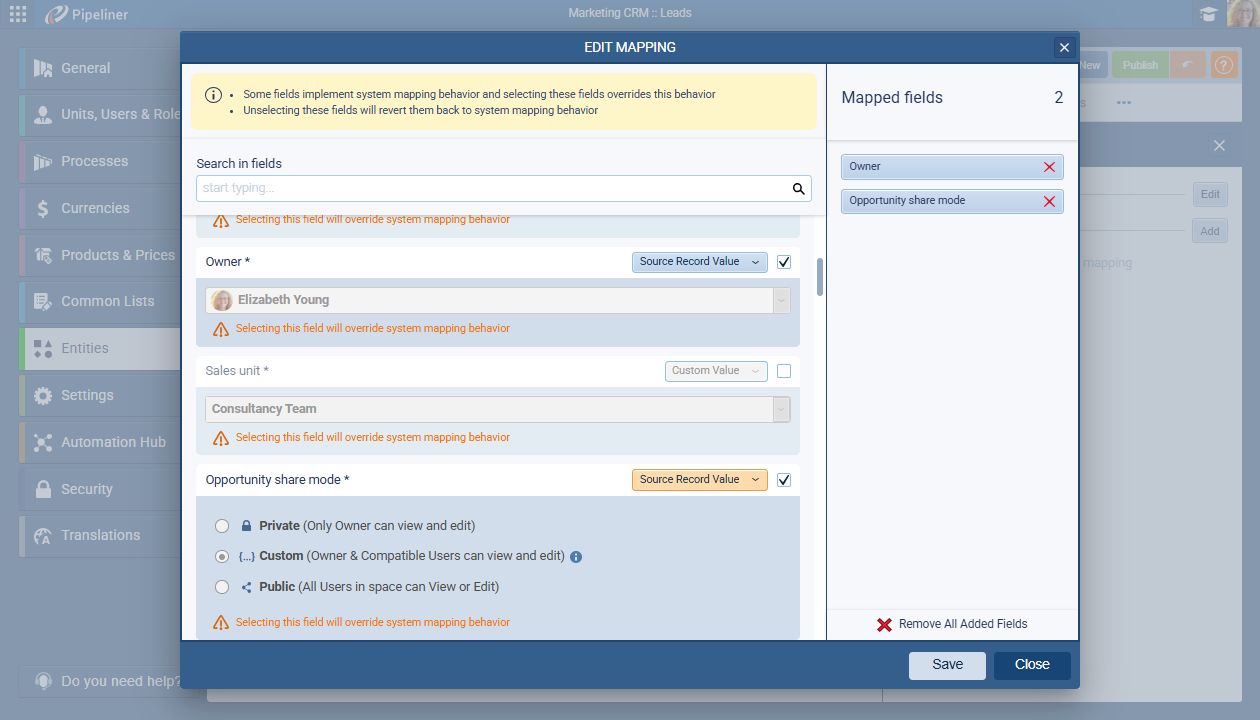Save the mapping changes

[946, 665]
